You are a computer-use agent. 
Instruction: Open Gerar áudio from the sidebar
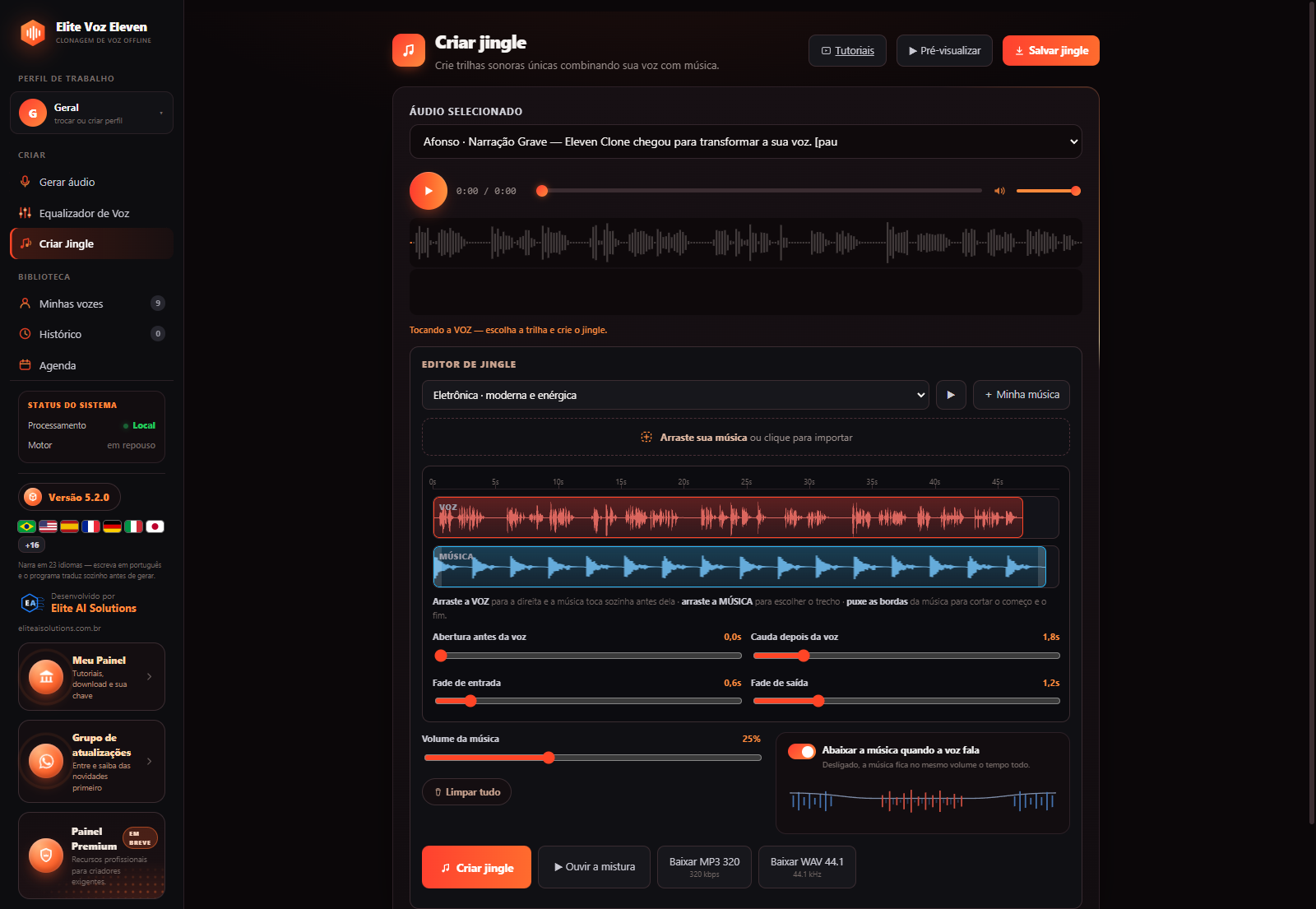[x=91, y=182]
